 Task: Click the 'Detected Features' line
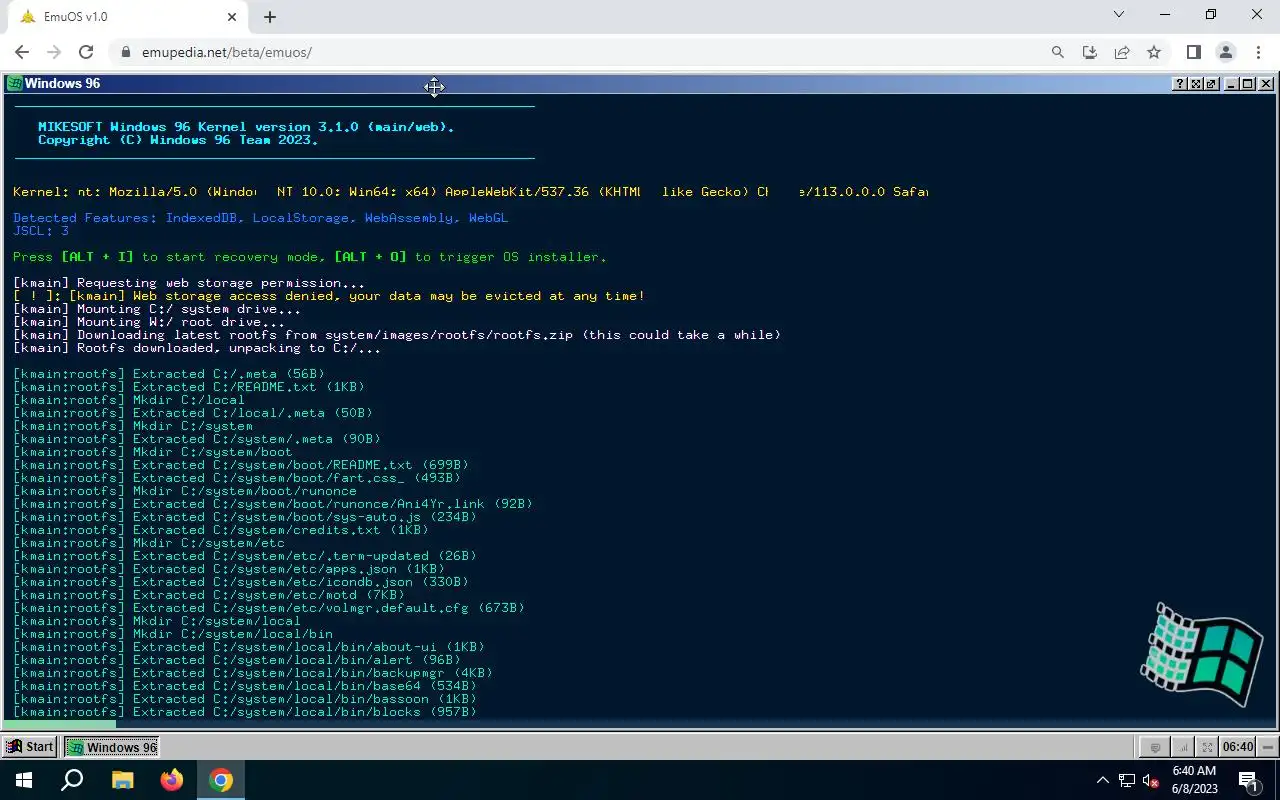(x=261, y=218)
